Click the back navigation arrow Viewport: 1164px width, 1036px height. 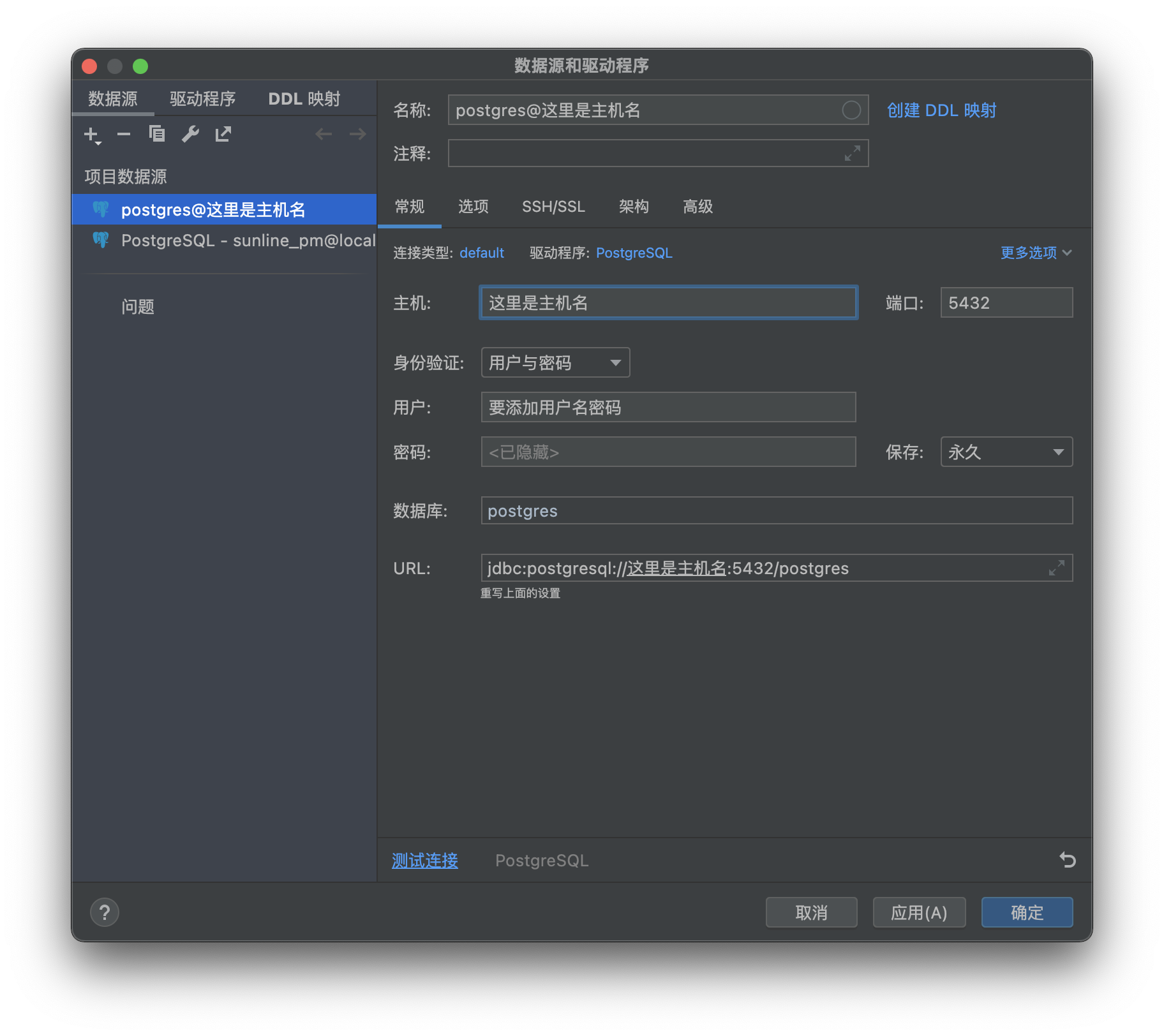pos(324,134)
